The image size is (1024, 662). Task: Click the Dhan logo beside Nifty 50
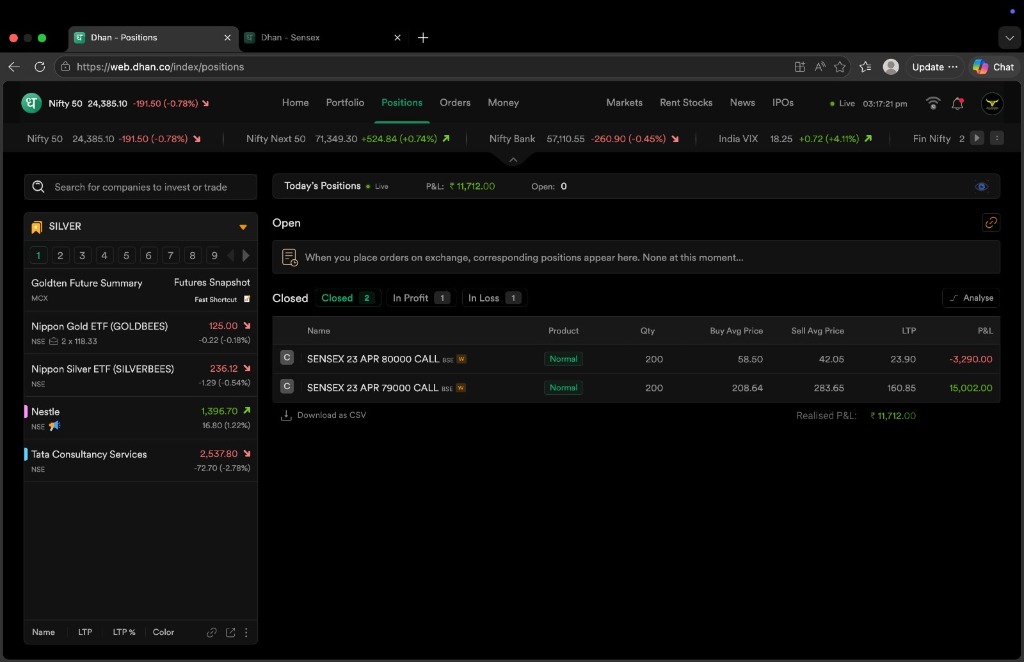click(31, 103)
